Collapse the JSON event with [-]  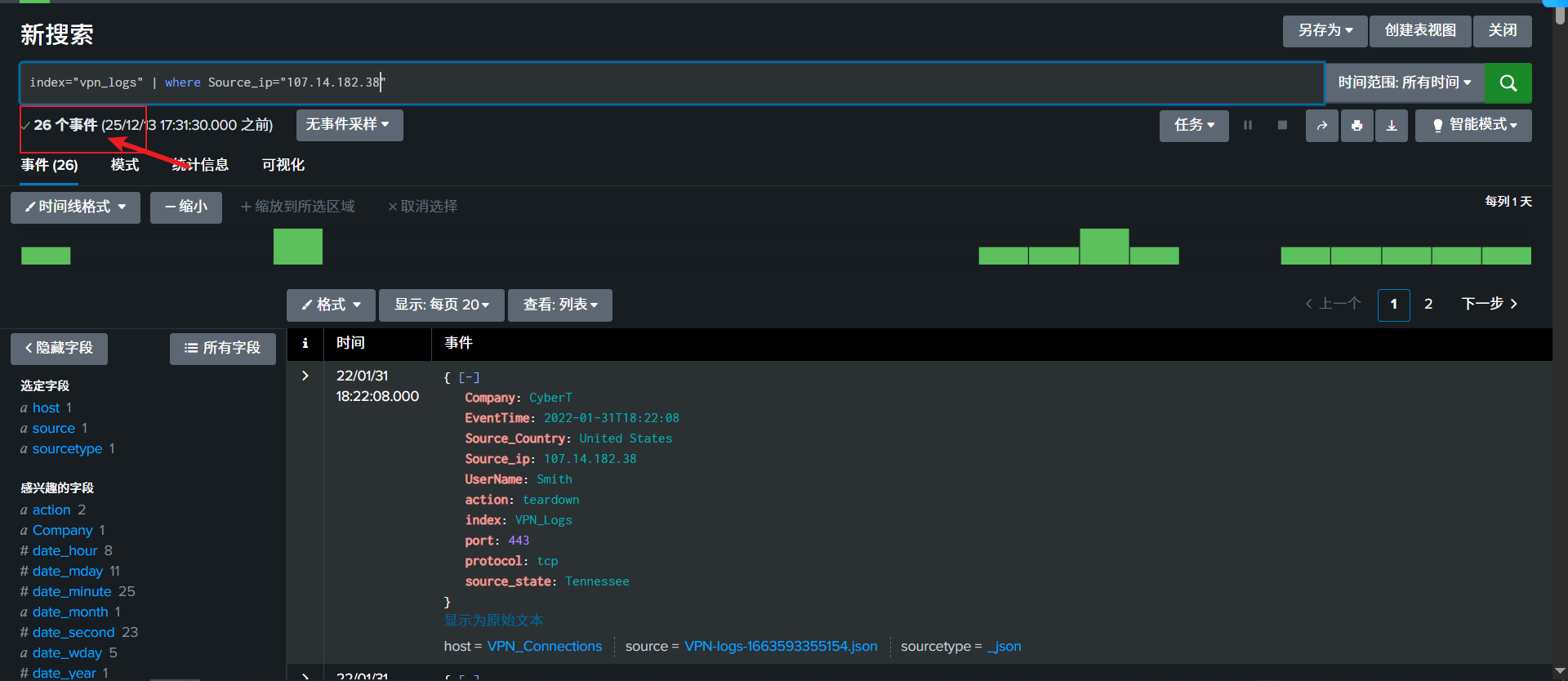[x=469, y=377]
